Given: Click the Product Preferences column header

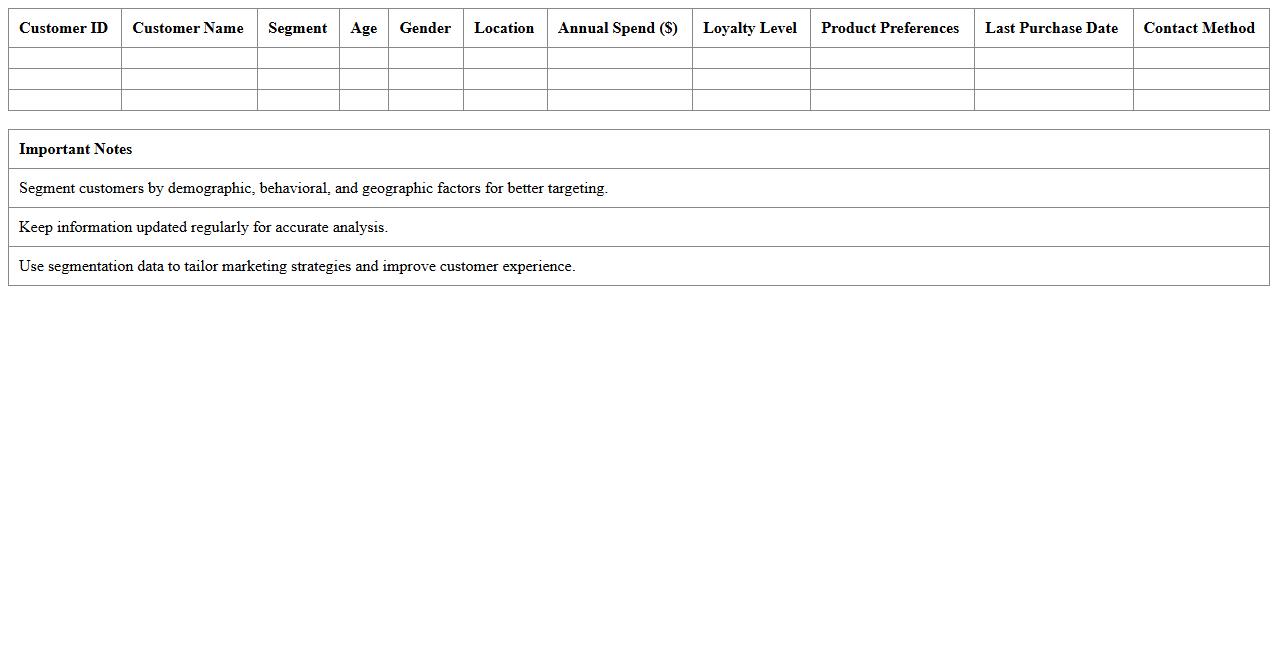Looking at the screenshot, I should 890,28.
